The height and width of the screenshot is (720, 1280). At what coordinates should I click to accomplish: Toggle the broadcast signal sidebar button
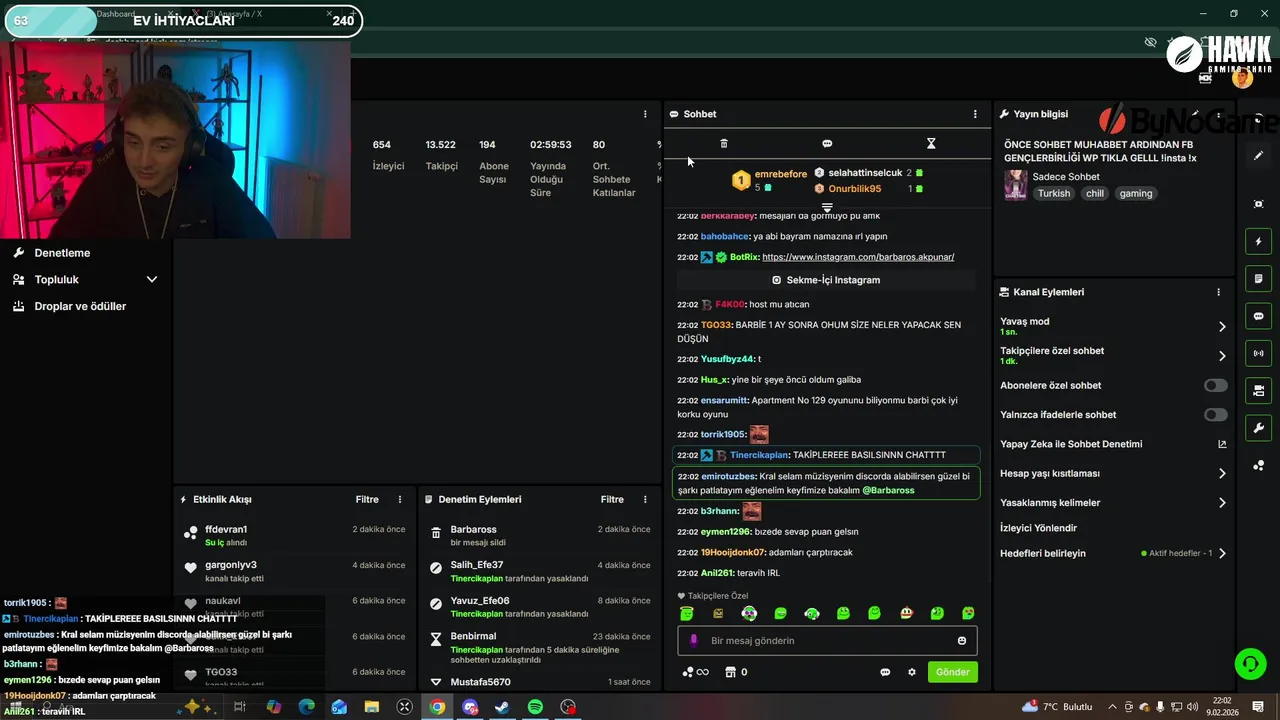click(1258, 353)
